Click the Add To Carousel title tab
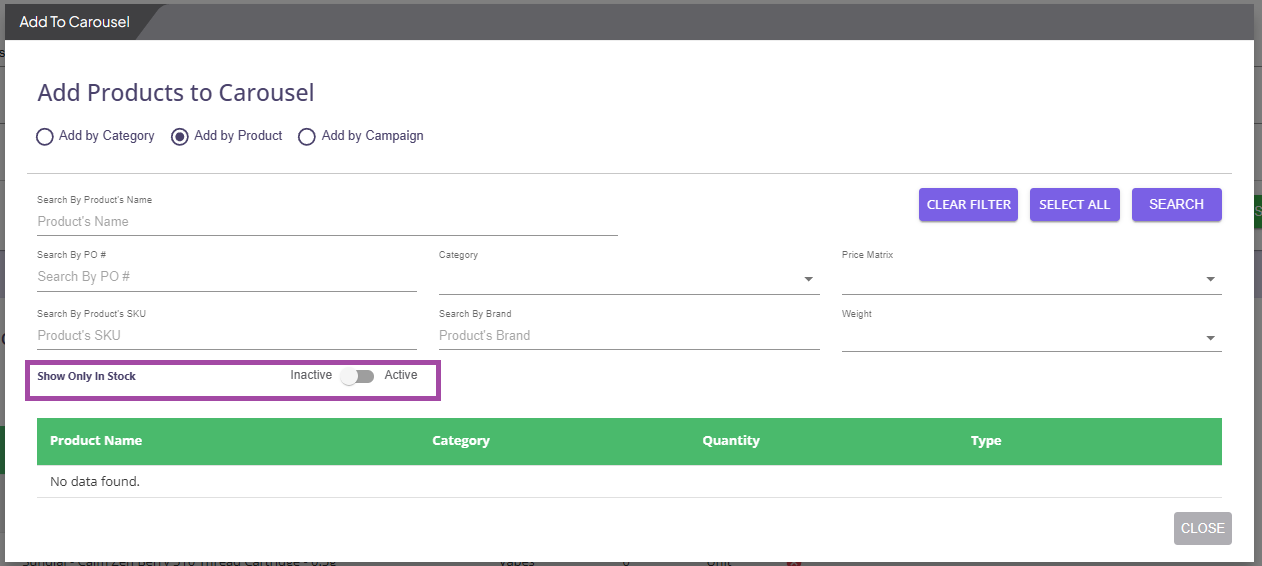Viewport: 1262px width, 566px height. (x=74, y=22)
